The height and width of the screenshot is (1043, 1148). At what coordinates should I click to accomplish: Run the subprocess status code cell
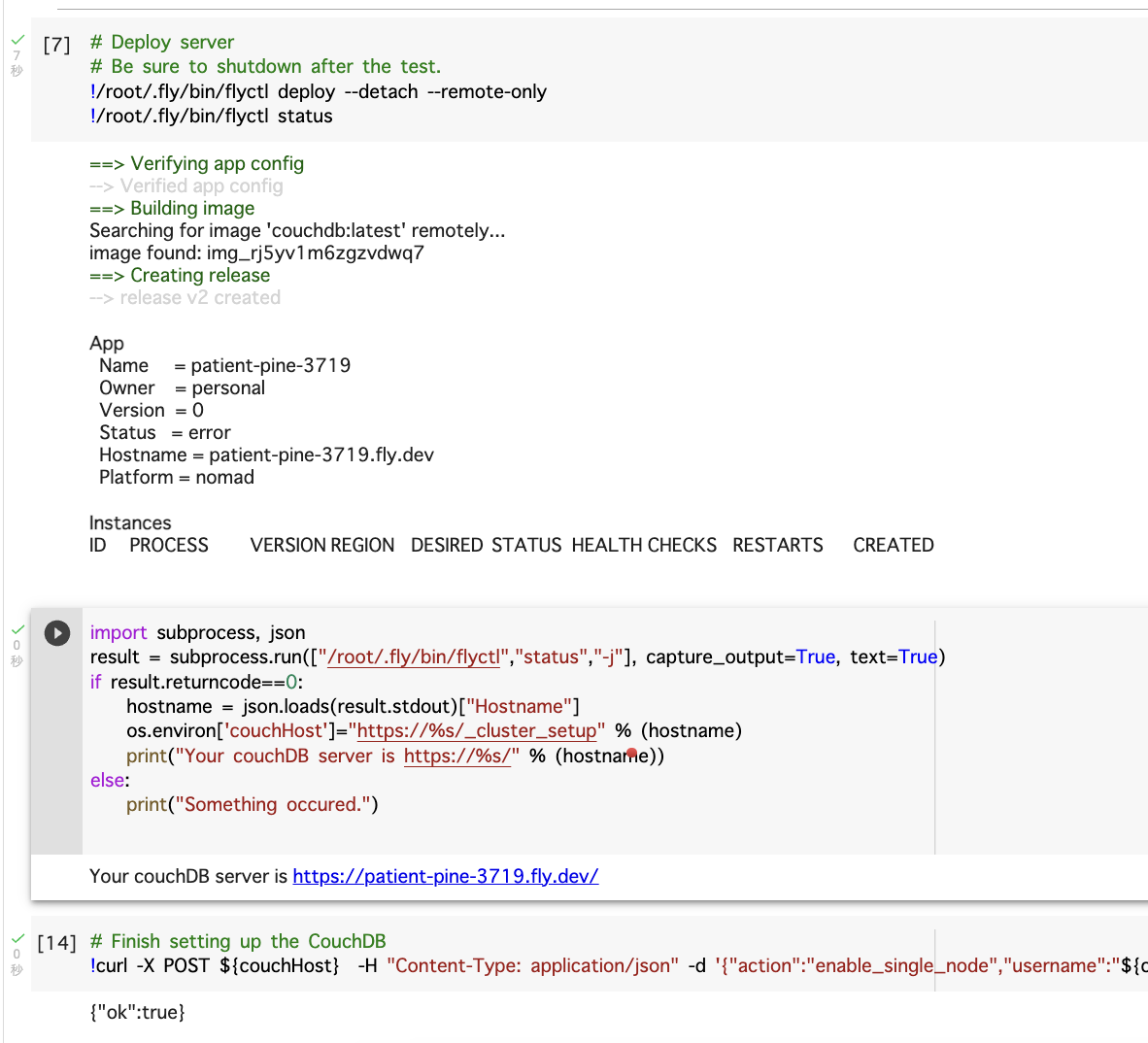click(56, 632)
